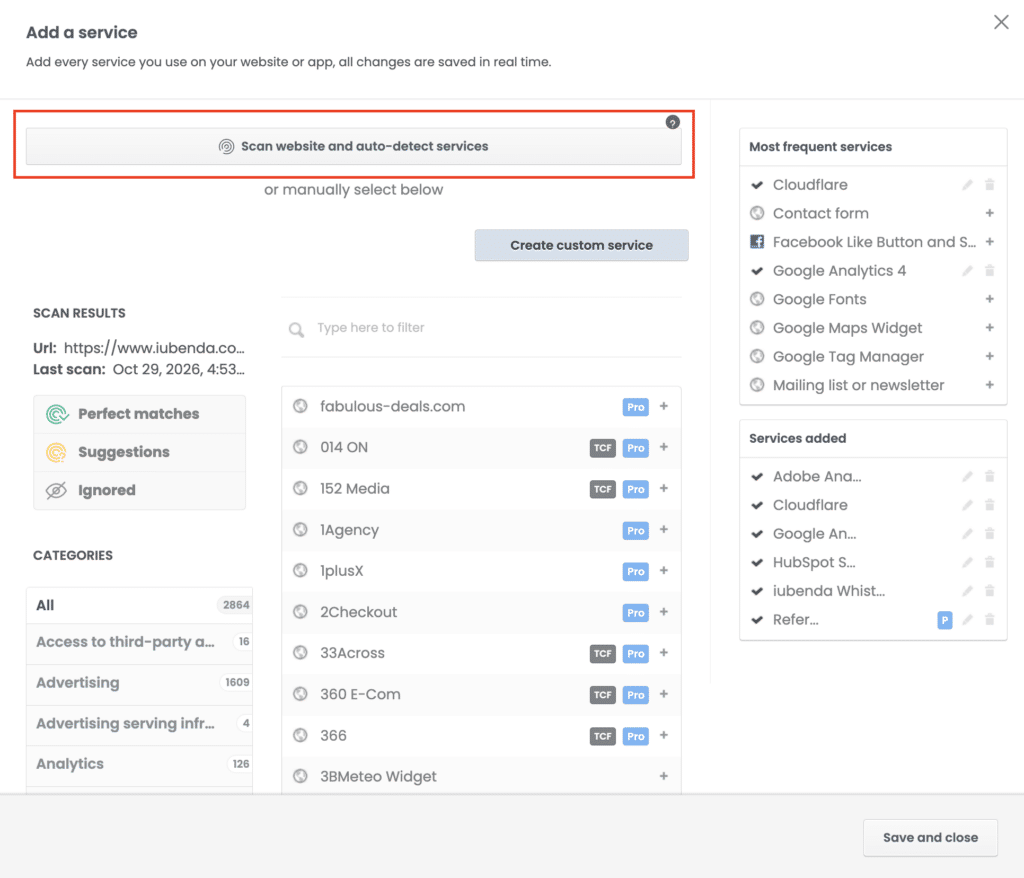Viewport: 1024px width, 878px height.
Task: Select Ignored scan filter
Action: [140, 490]
